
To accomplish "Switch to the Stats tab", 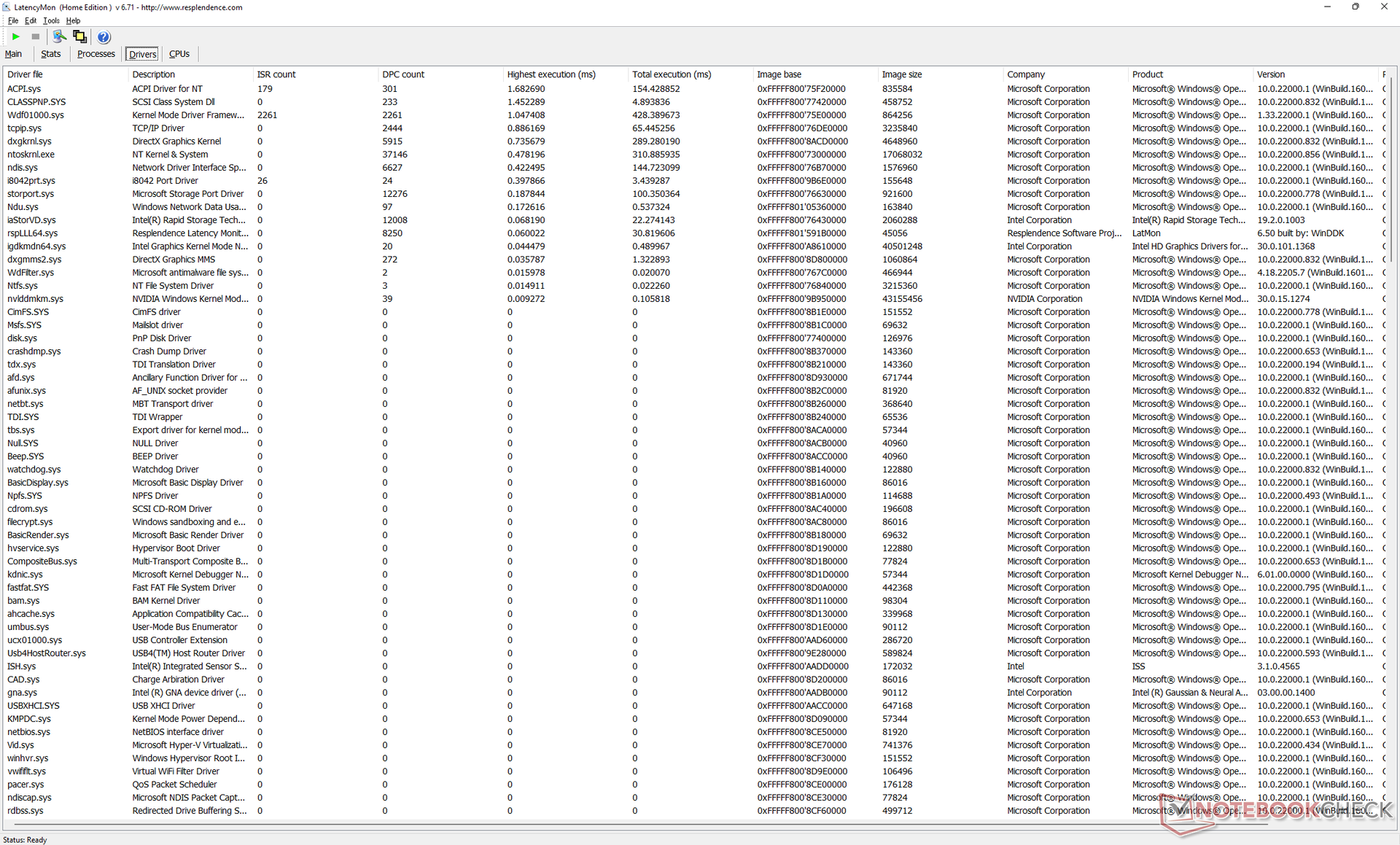I will [51, 54].
